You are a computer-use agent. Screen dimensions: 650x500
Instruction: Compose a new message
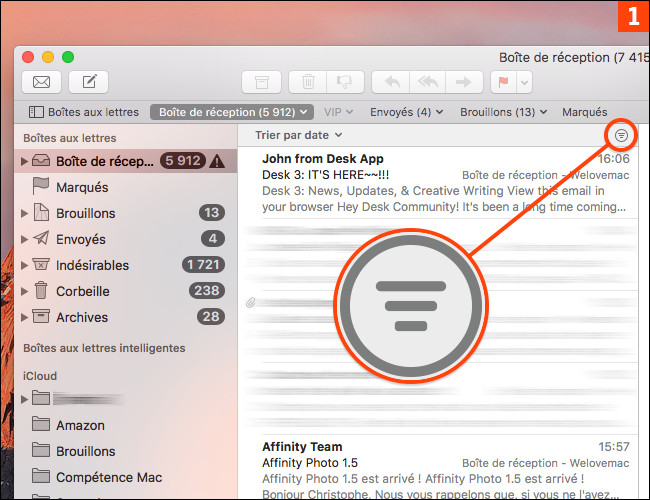pyautogui.click(x=89, y=82)
